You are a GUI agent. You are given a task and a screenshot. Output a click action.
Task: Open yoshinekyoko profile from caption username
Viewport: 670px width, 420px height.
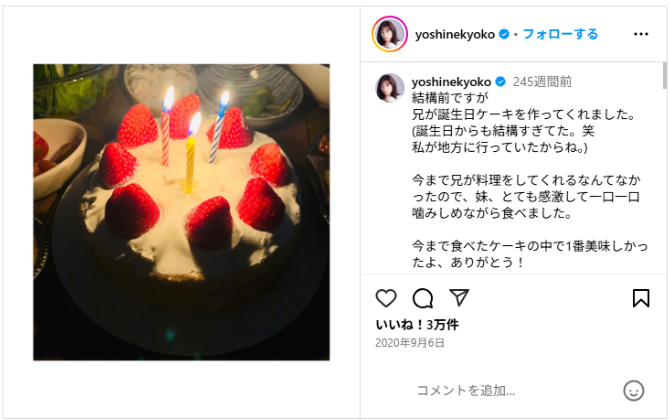(x=451, y=81)
